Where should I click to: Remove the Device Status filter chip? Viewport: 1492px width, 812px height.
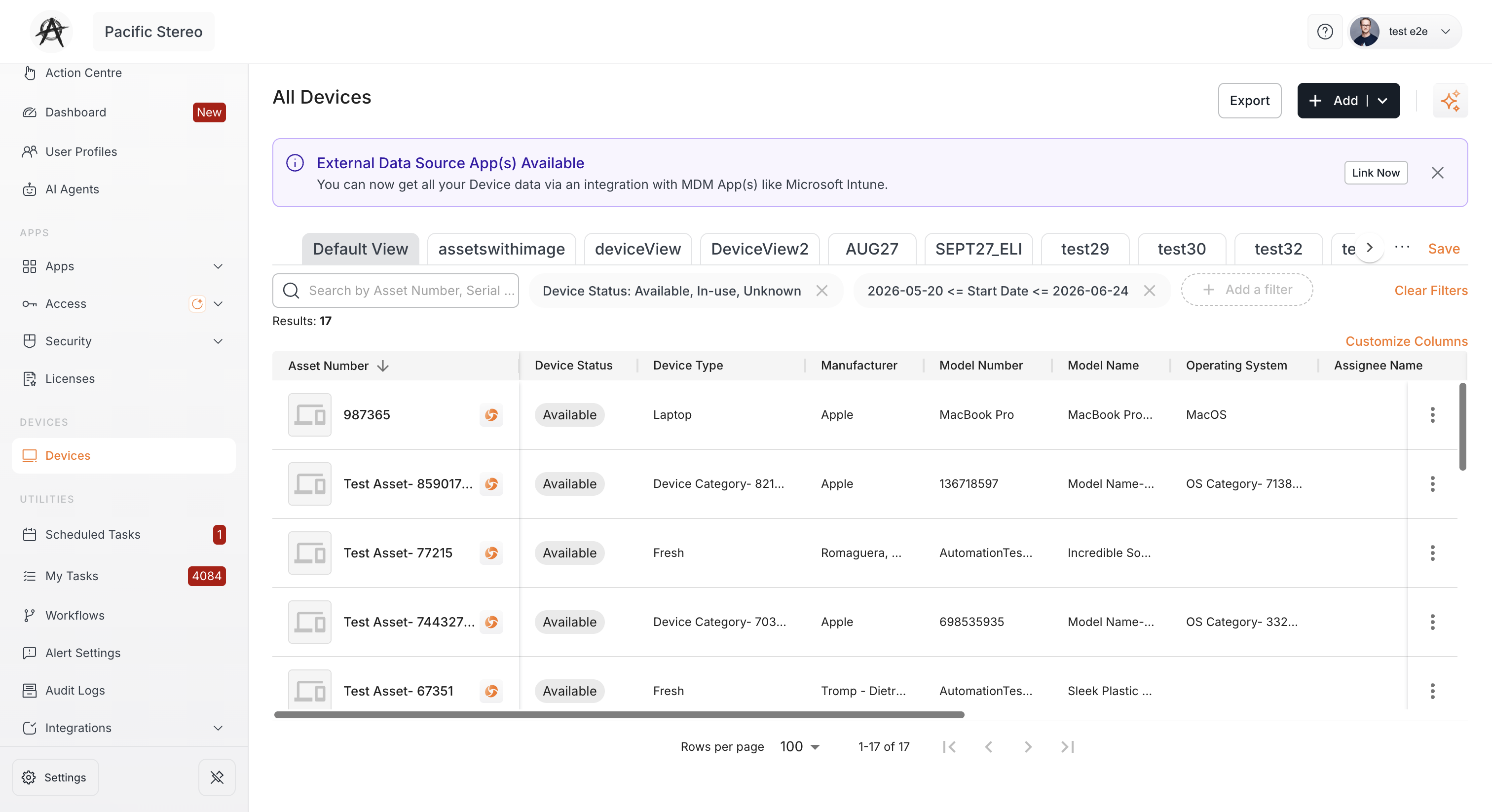821,291
